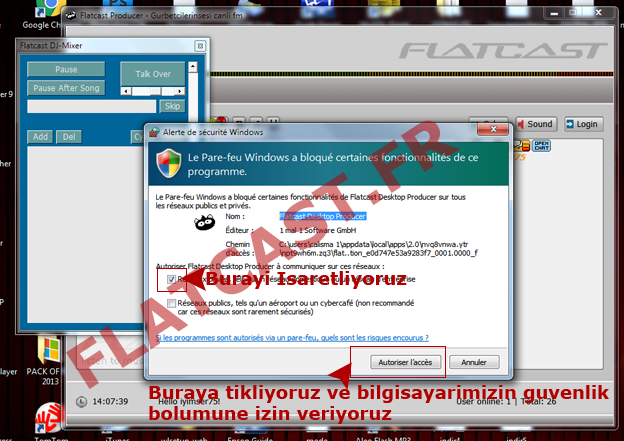Viewport: 624px width, 441px height.
Task: Skip the current song in DJ-Mixer
Action: pyautogui.click(x=172, y=106)
